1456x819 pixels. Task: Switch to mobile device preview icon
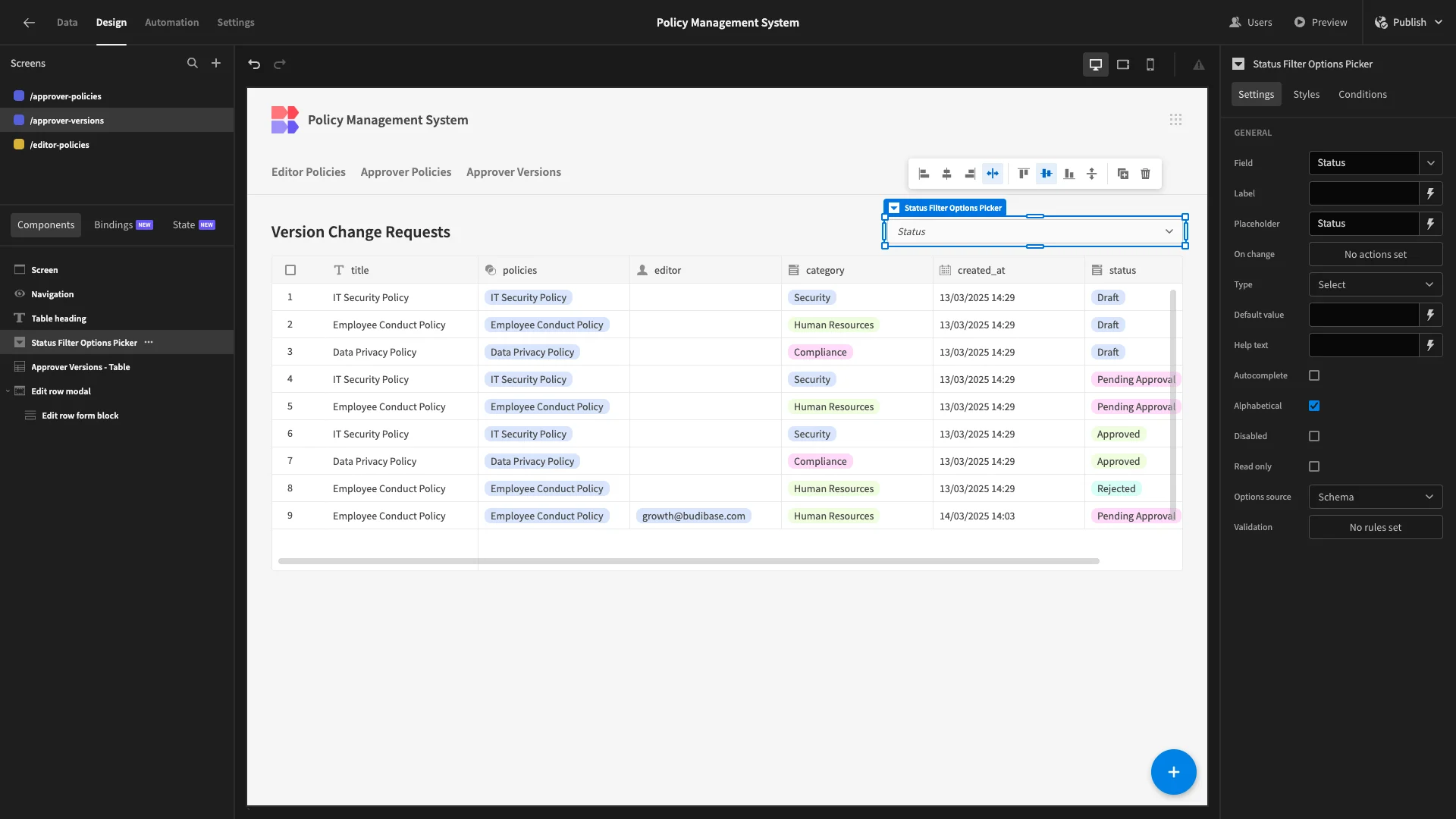1150,64
